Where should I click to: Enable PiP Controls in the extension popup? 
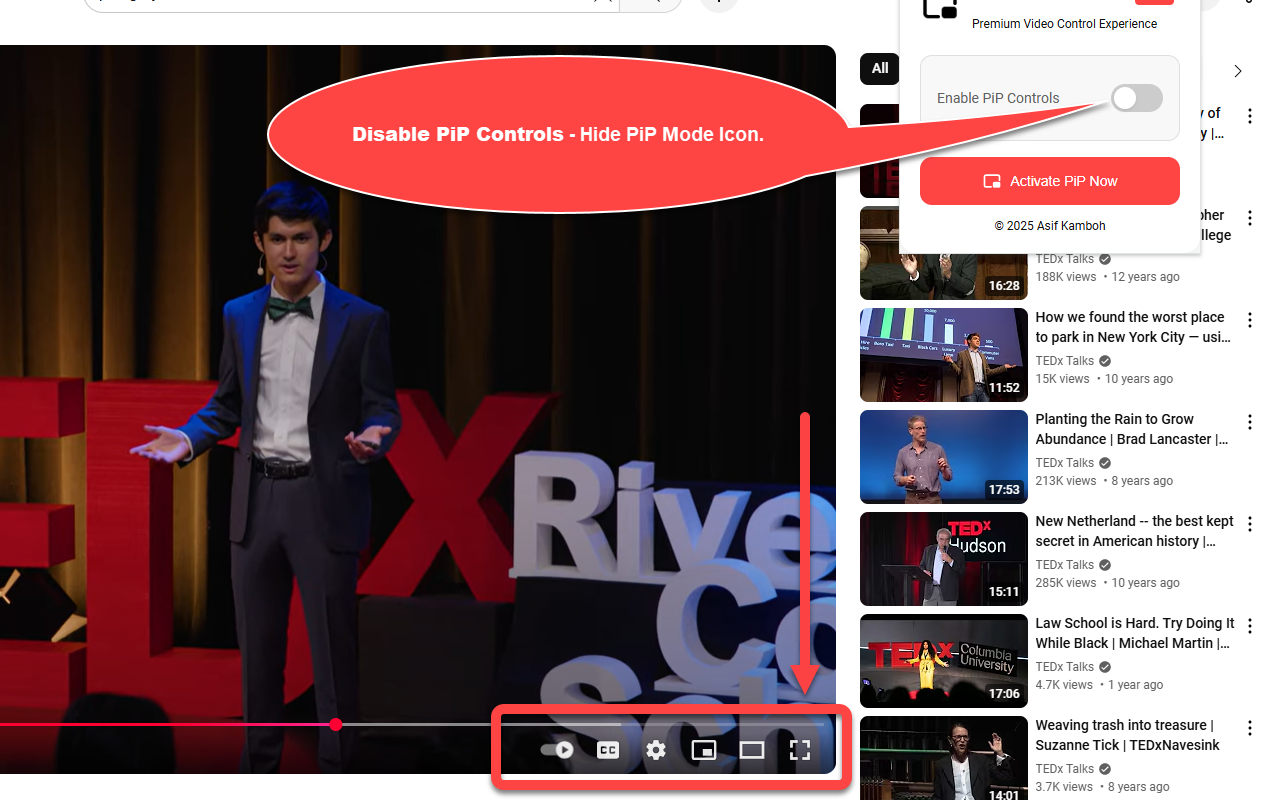1136,98
